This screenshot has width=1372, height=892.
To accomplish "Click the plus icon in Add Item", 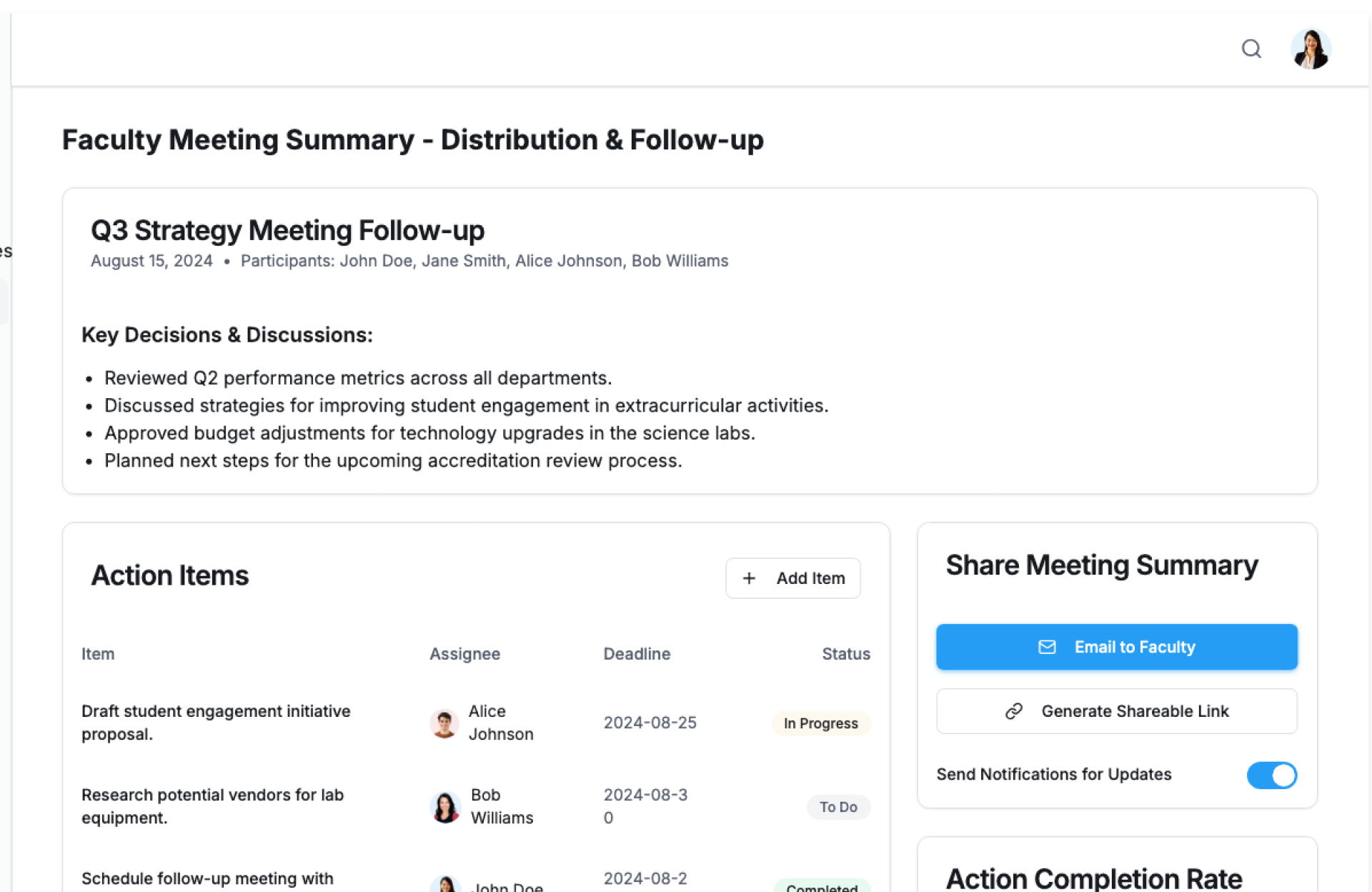I will point(749,578).
